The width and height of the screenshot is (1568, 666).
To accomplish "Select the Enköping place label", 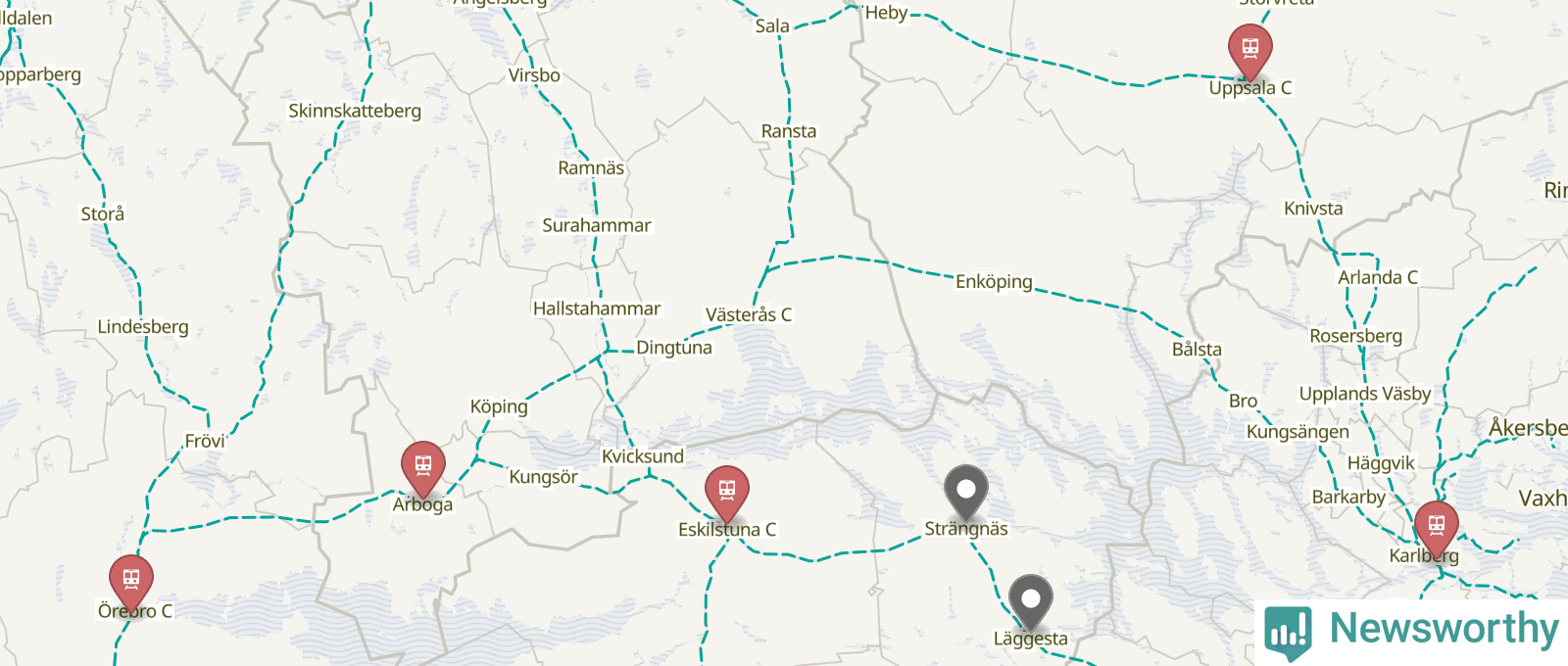I will click(994, 282).
